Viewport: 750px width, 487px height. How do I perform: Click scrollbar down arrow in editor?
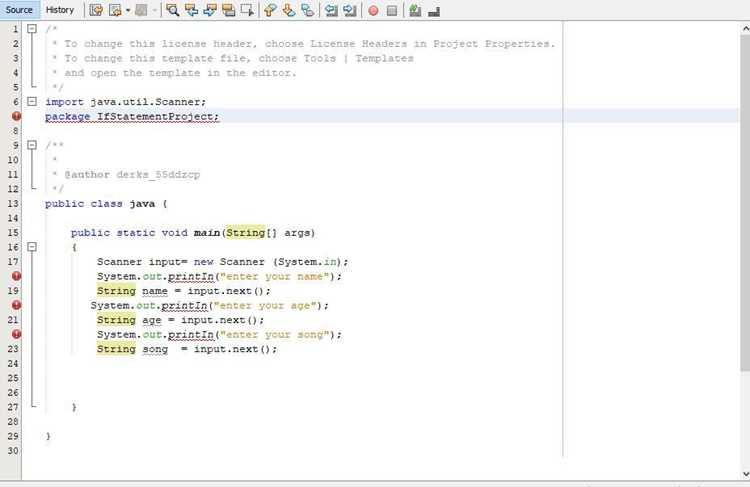pyautogui.click(x=745, y=474)
